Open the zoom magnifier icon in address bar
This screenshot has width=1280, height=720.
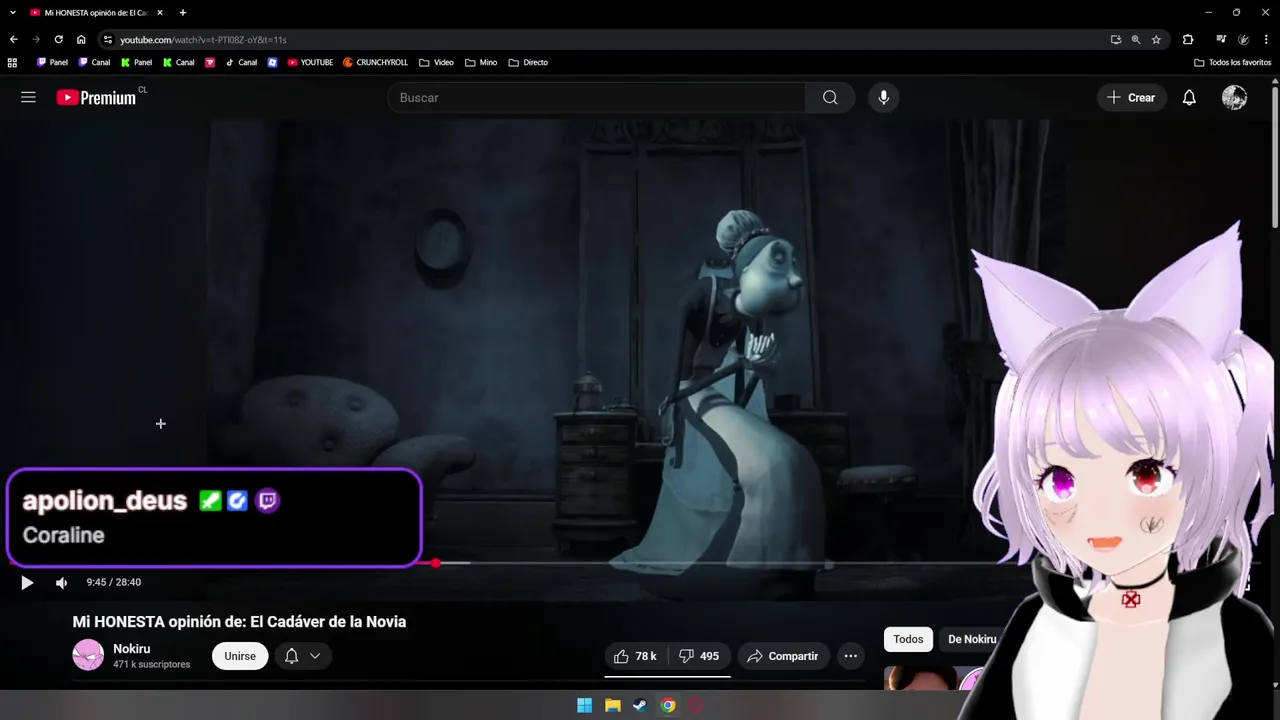click(x=1136, y=39)
